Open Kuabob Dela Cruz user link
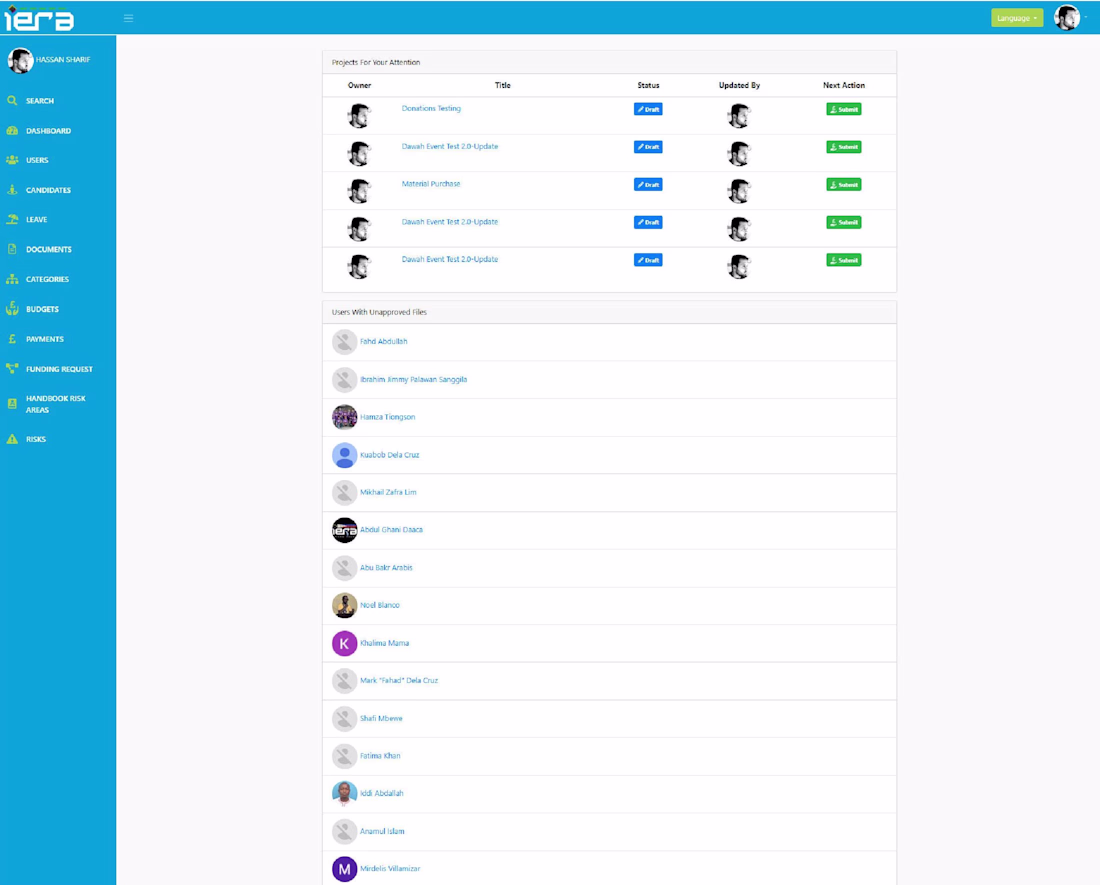 [x=389, y=454]
